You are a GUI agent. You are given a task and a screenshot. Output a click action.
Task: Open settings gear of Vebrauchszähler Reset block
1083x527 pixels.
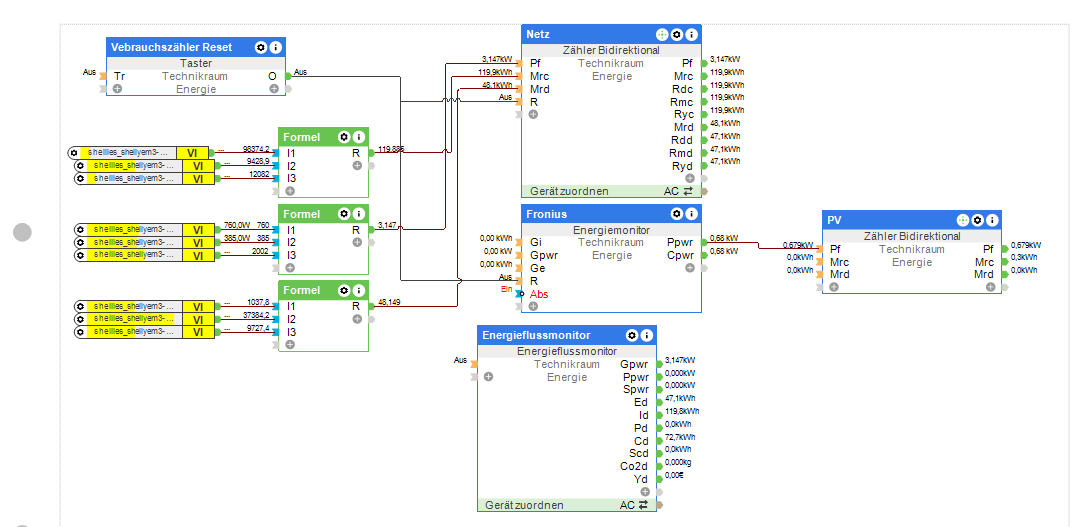click(260, 48)
